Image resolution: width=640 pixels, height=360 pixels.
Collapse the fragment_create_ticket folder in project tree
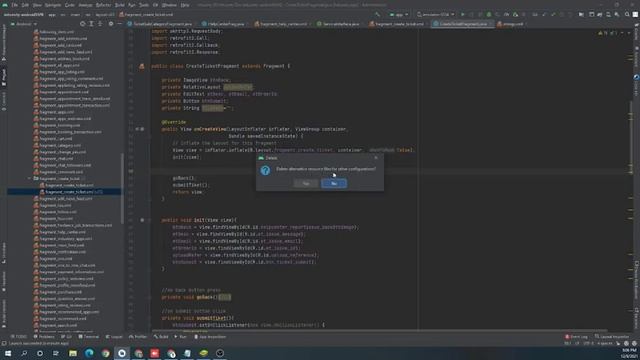[x=29, y=178]
